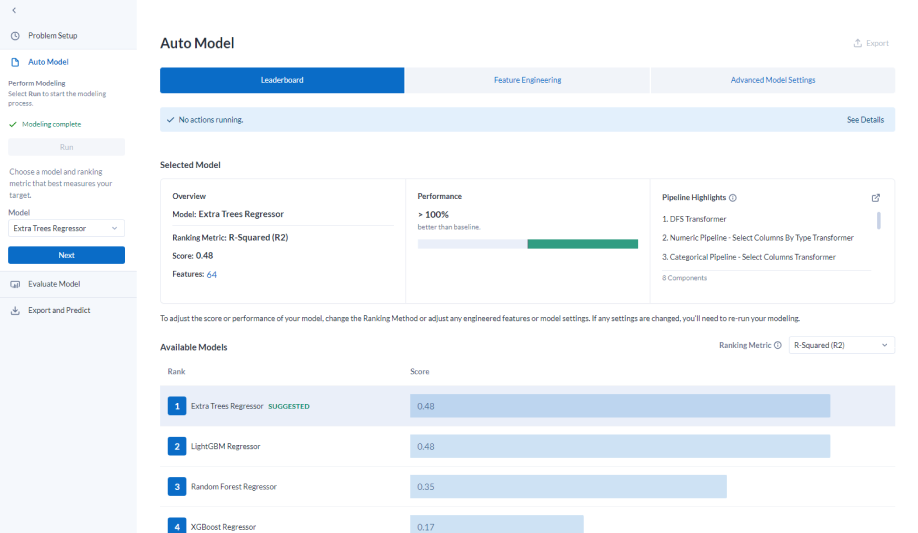Image resolution: width=918 pixels, height=533 pixels.
Task: Click the Auto Model document icon
Action: coord(15,62)
